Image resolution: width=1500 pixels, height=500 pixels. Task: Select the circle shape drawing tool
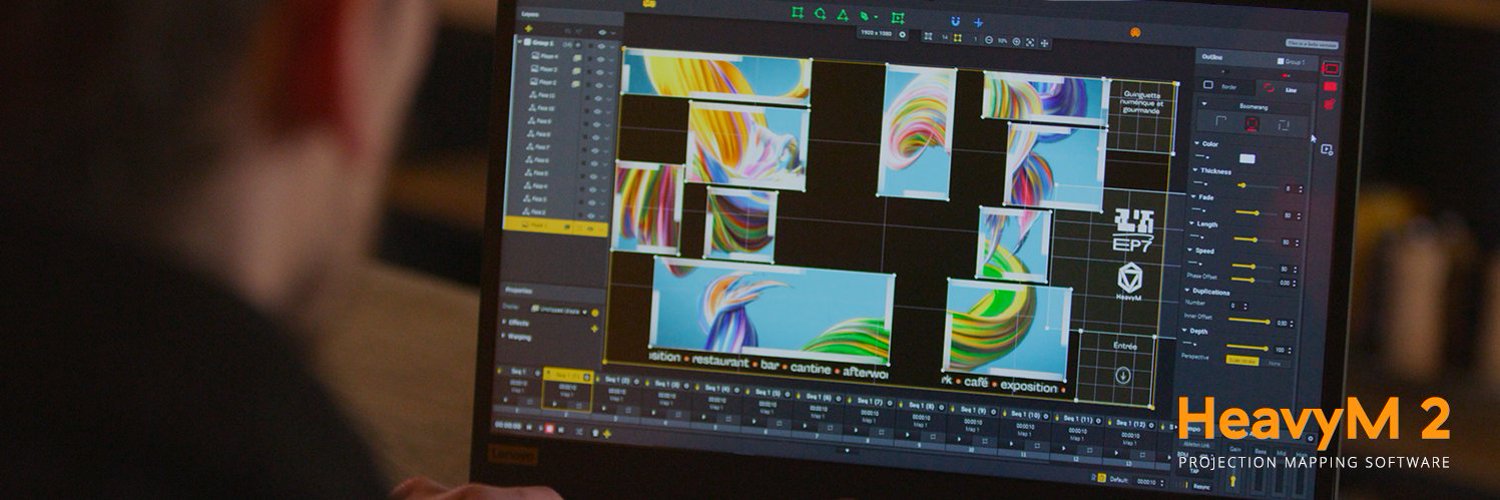[820, 14]
